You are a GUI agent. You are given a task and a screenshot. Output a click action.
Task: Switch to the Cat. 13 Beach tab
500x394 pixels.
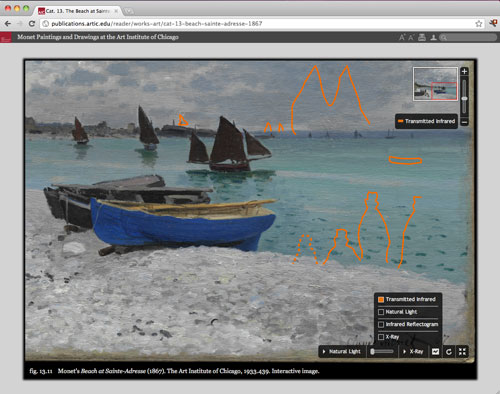[78, 11]
